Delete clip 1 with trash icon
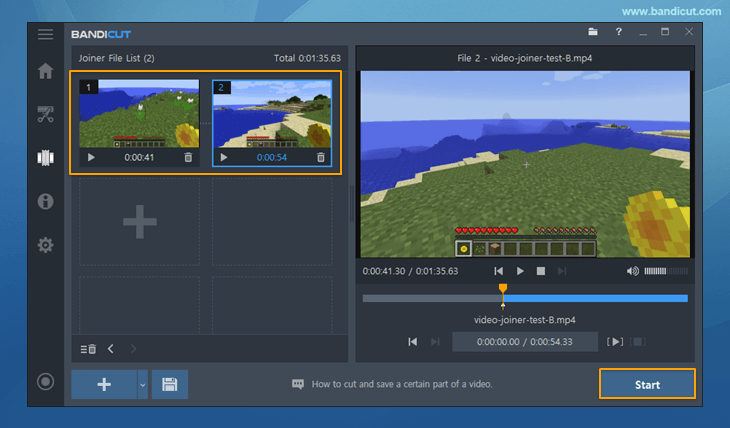This screenshot has height=428, width=730. (188, 157)
